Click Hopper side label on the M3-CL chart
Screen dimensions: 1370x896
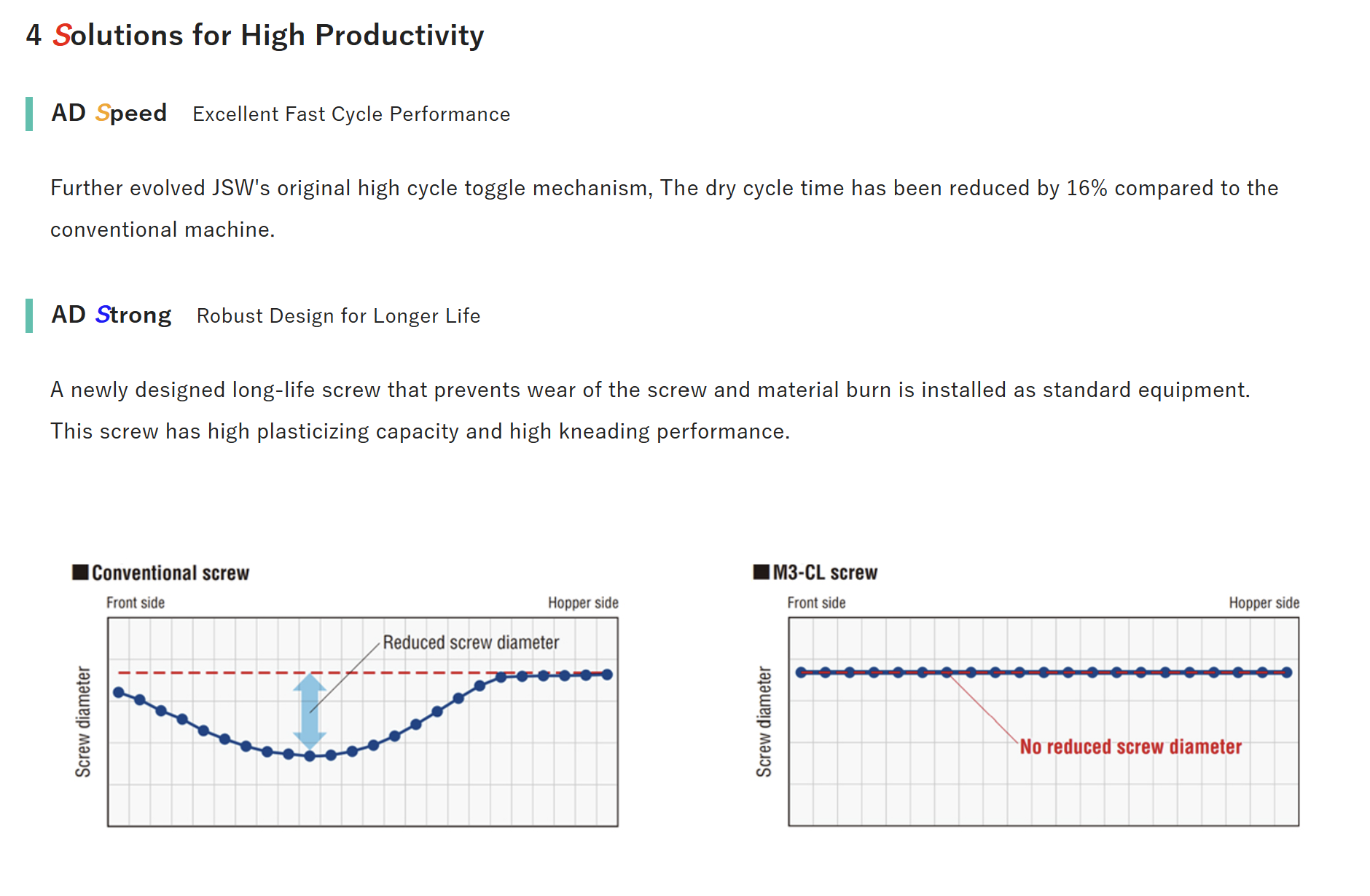[1264, 603]
